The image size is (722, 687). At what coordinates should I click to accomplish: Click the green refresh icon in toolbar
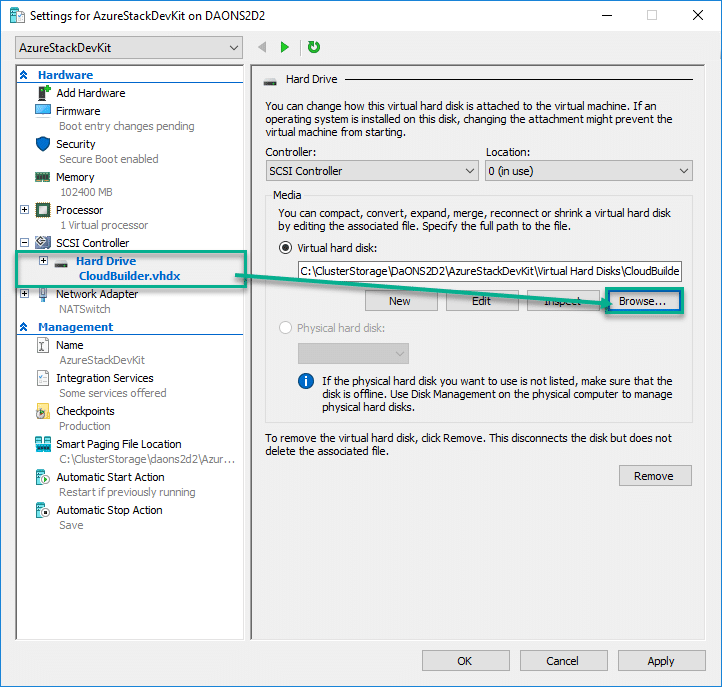(314, 47)
